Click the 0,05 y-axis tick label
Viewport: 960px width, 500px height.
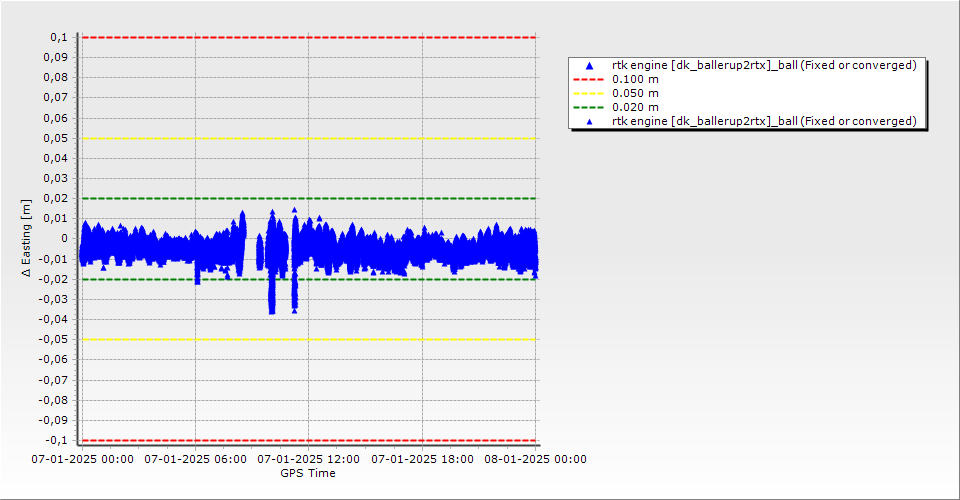click(56, 138)
